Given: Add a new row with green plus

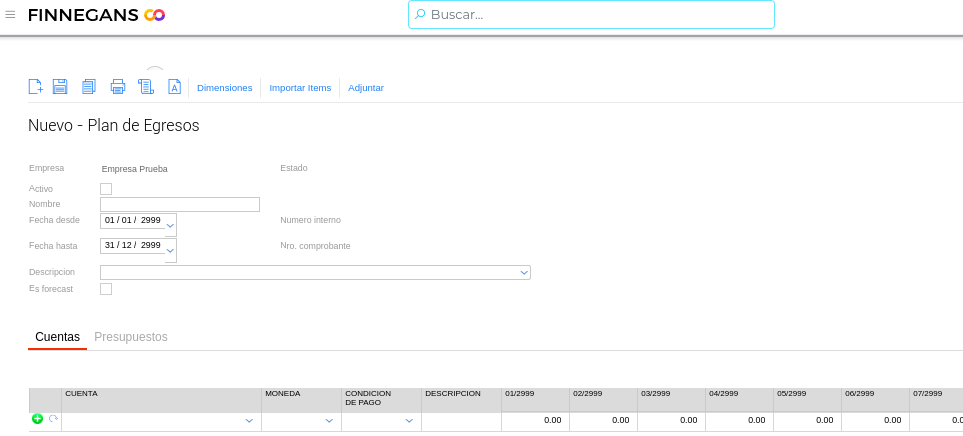Looking at the screenshot, I should (x=37, y=419).
